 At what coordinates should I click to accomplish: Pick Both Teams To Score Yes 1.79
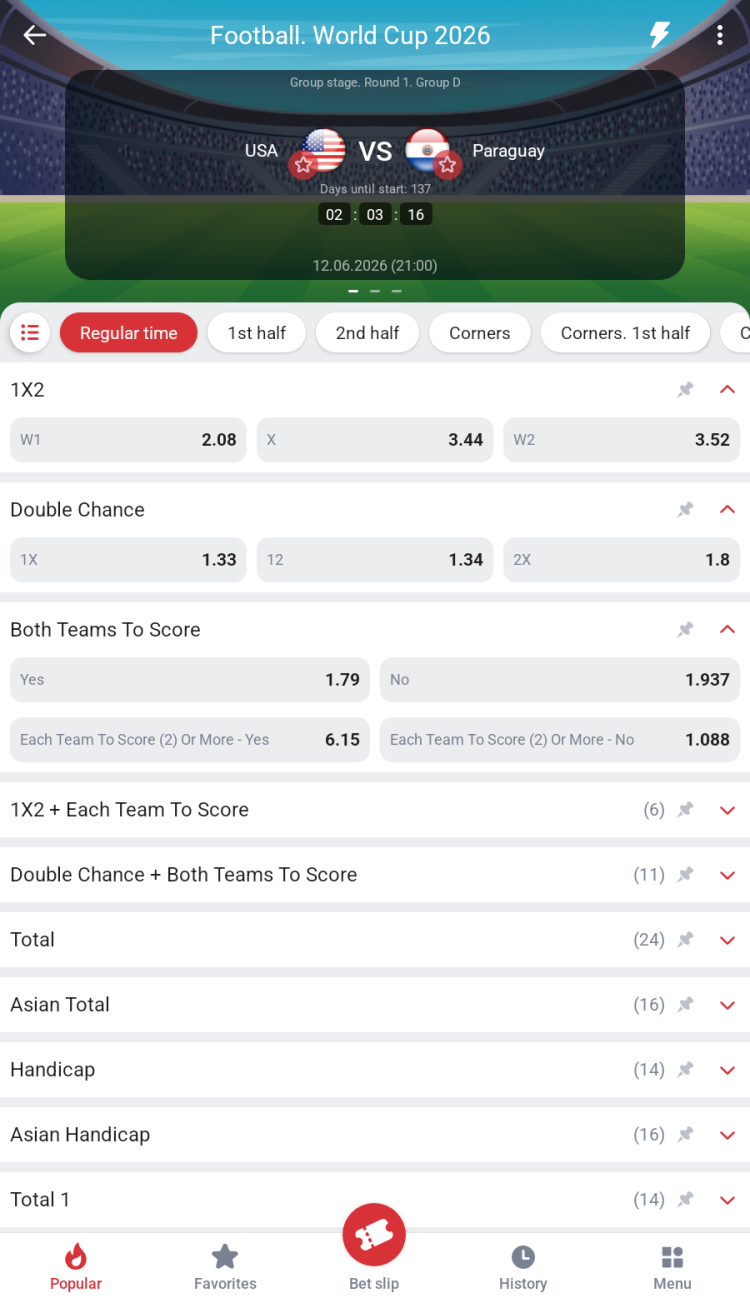click(190, 680)
